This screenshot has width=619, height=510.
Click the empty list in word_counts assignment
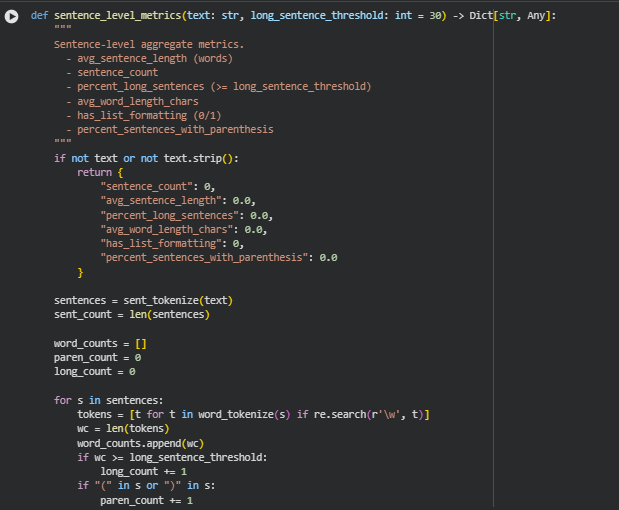pos(140,343)
